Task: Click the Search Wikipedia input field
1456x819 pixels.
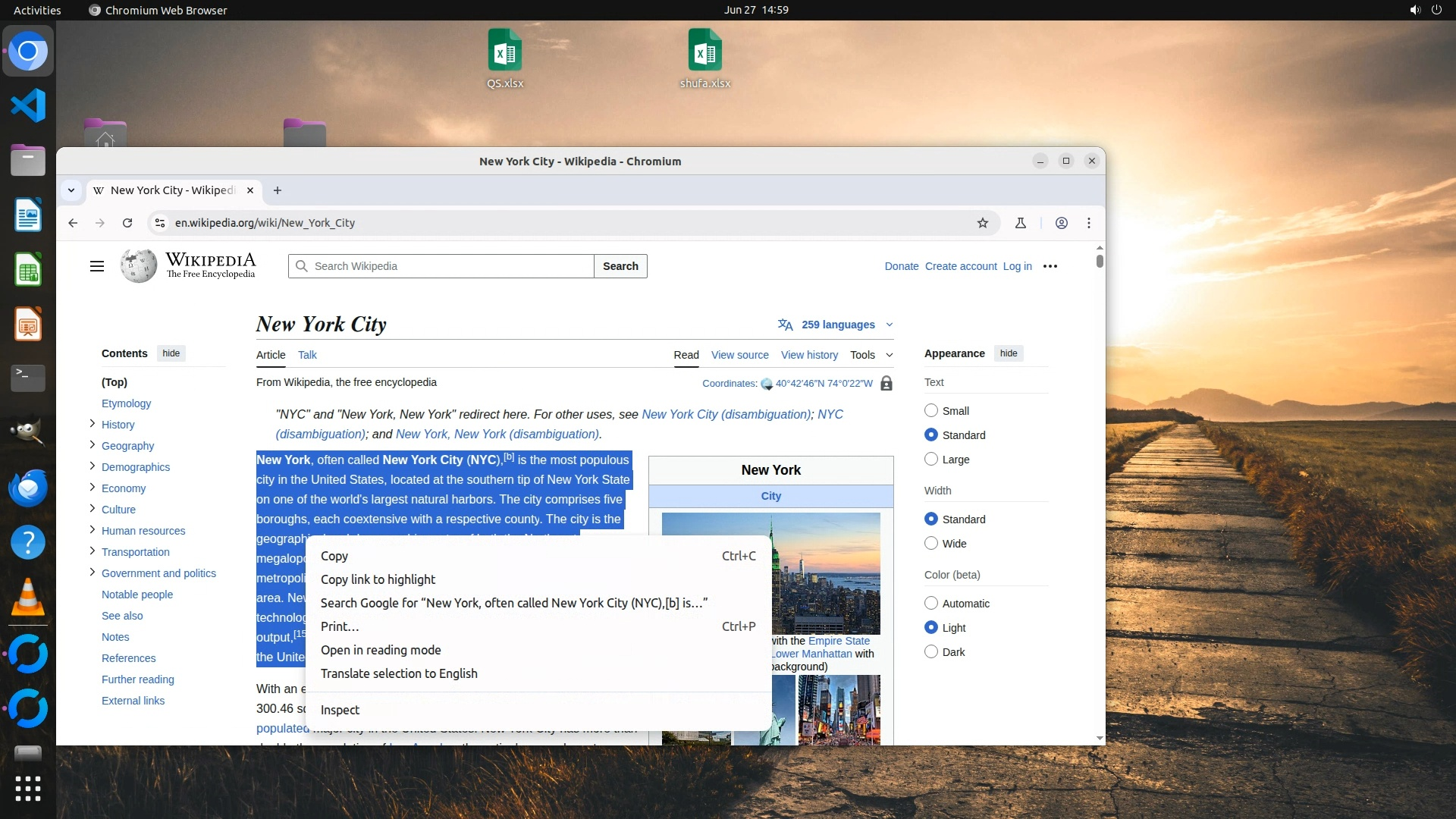Action: [447, 266]
